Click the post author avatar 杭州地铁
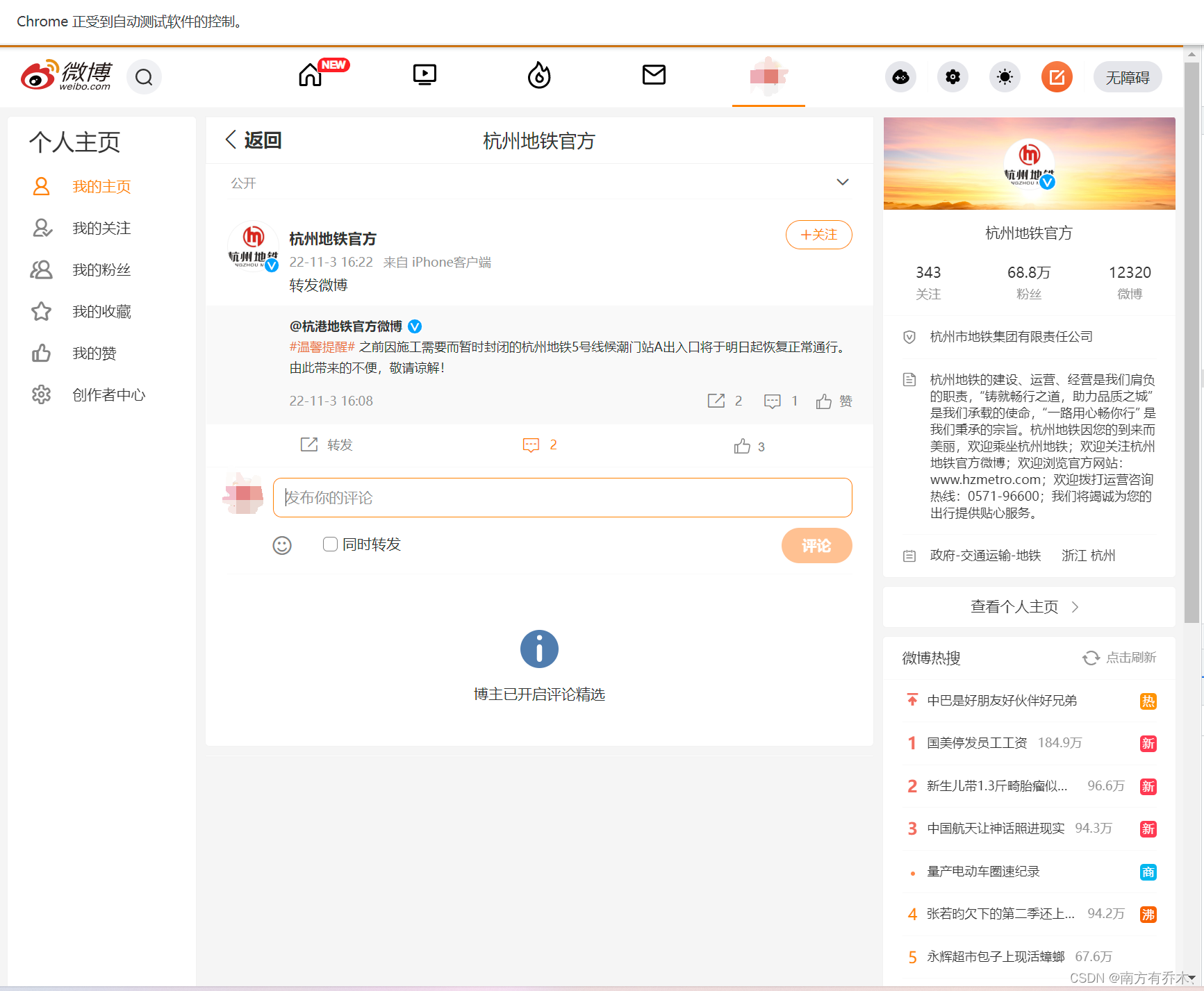 pos(254,247)
